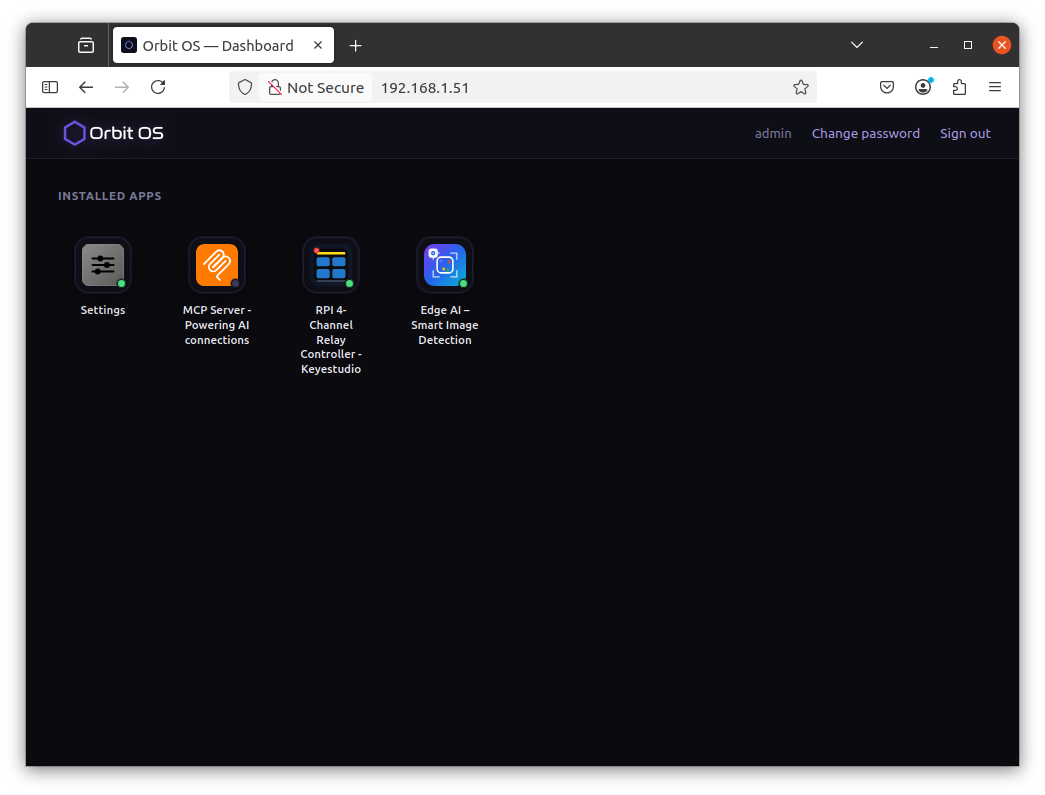Viewport: 1045px width, 795px height.
Task: Click the Orbit OS logo
Action: click(112, 132)
